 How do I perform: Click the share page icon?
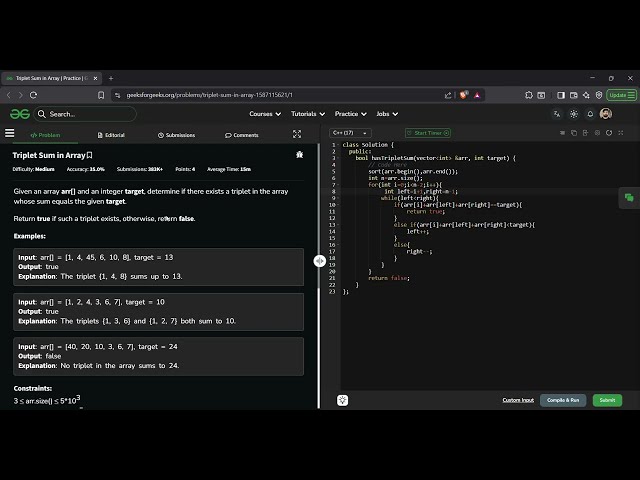[448, 95]
